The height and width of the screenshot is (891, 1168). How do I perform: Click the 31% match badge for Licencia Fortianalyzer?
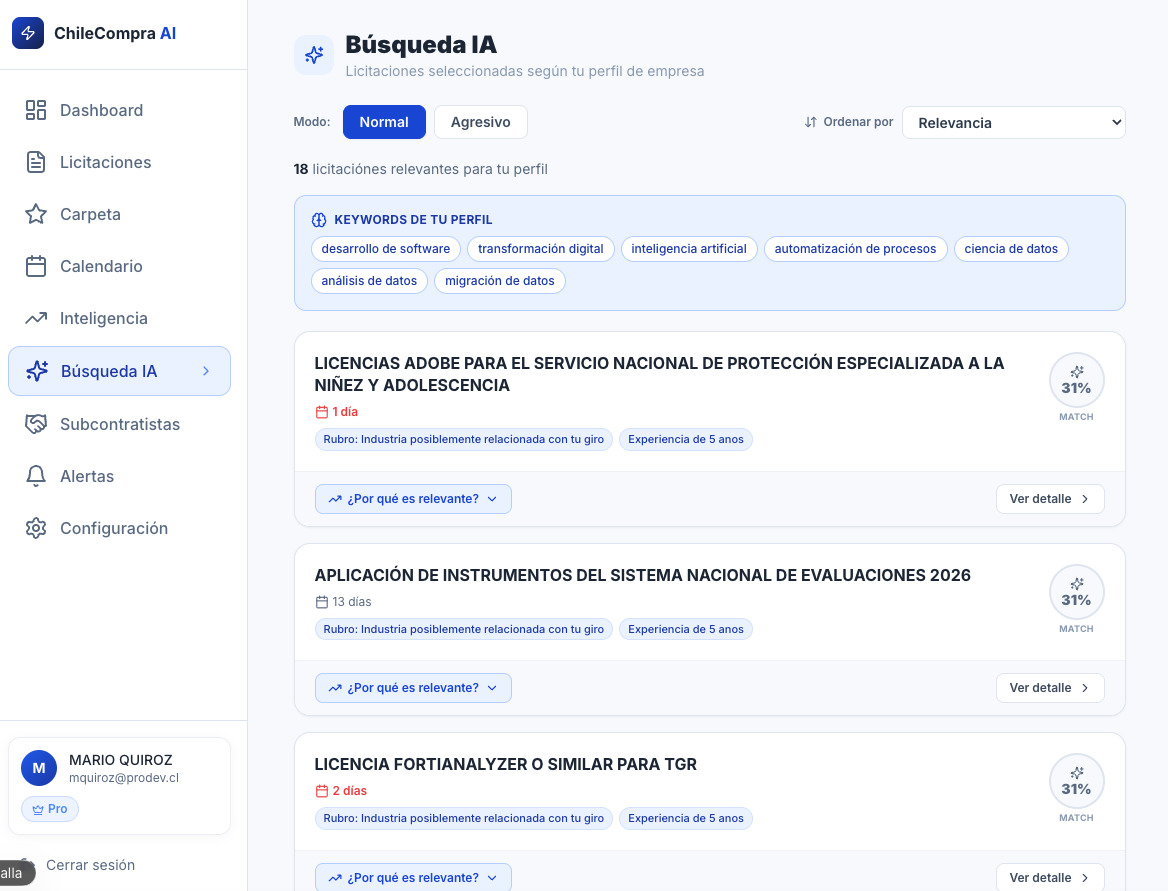tap(1076, 781)
